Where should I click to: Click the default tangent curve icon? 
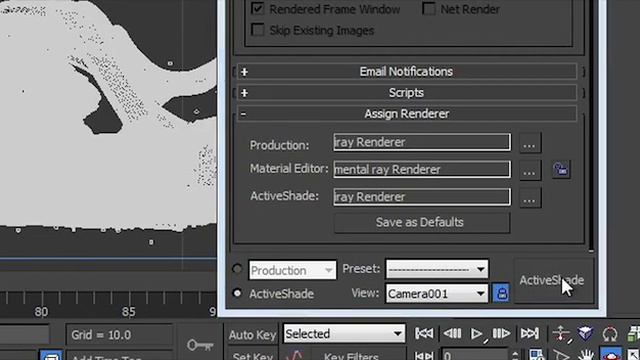(295, 355)
